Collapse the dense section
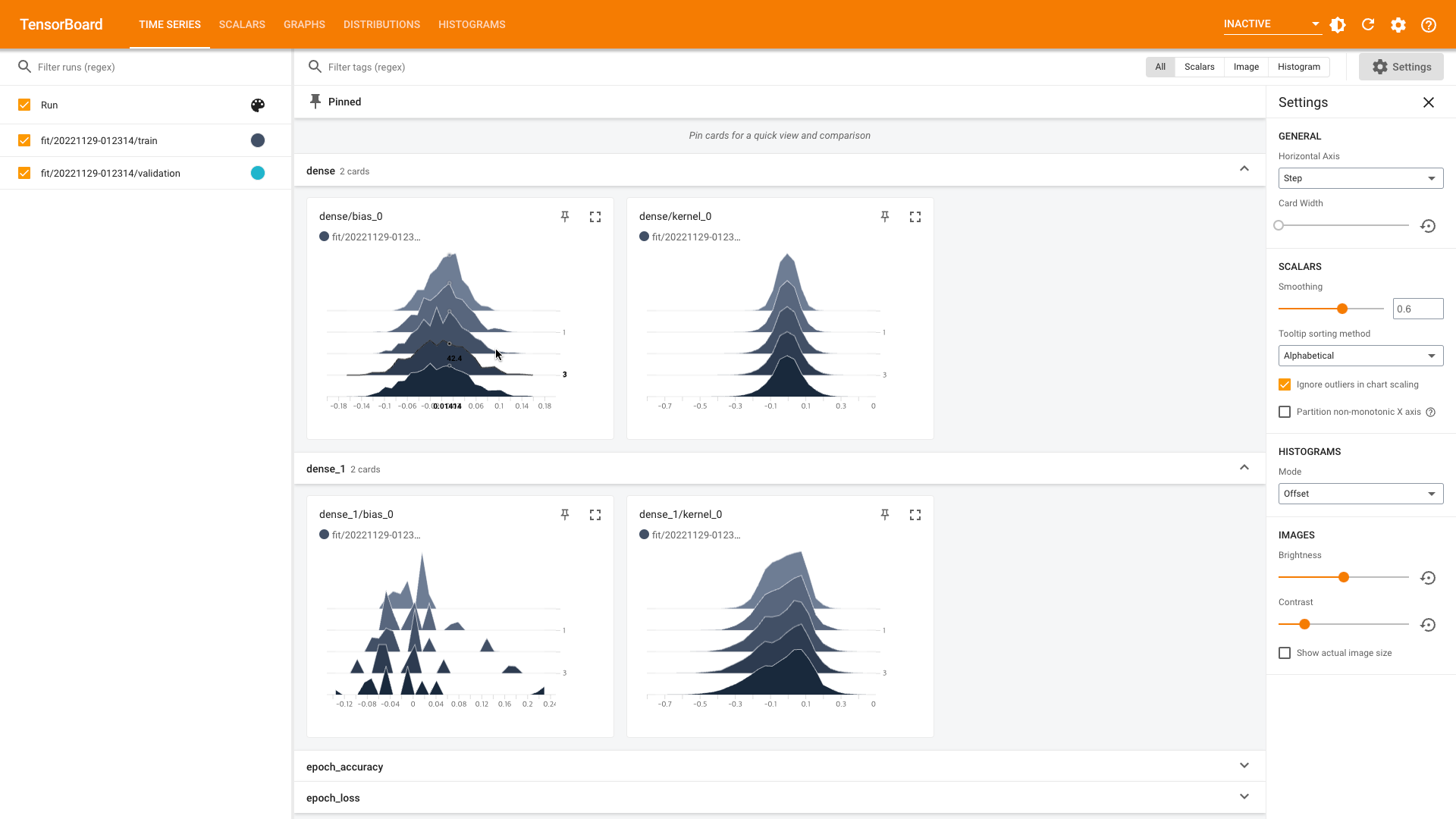Image resolution: width=1456 pixels, height=819 pixels. coord(1244,169)
